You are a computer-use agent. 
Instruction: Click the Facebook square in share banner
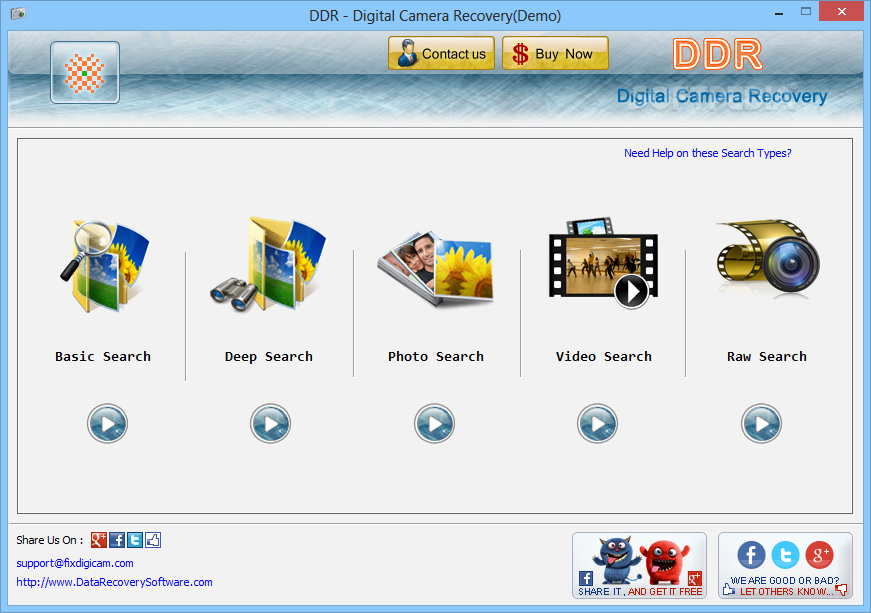tap(585, 578)
